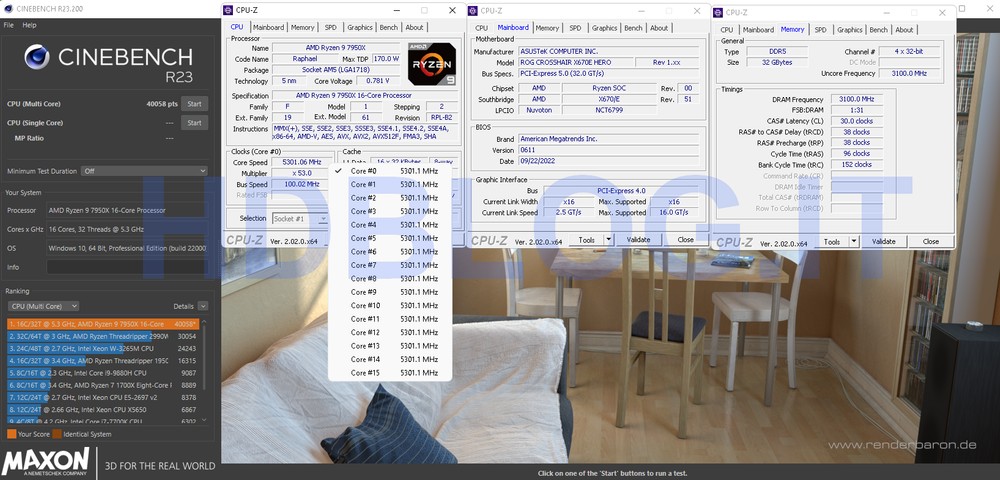Click the 40058 pts multi core score
1000x480 pixels.
point(162,104)
